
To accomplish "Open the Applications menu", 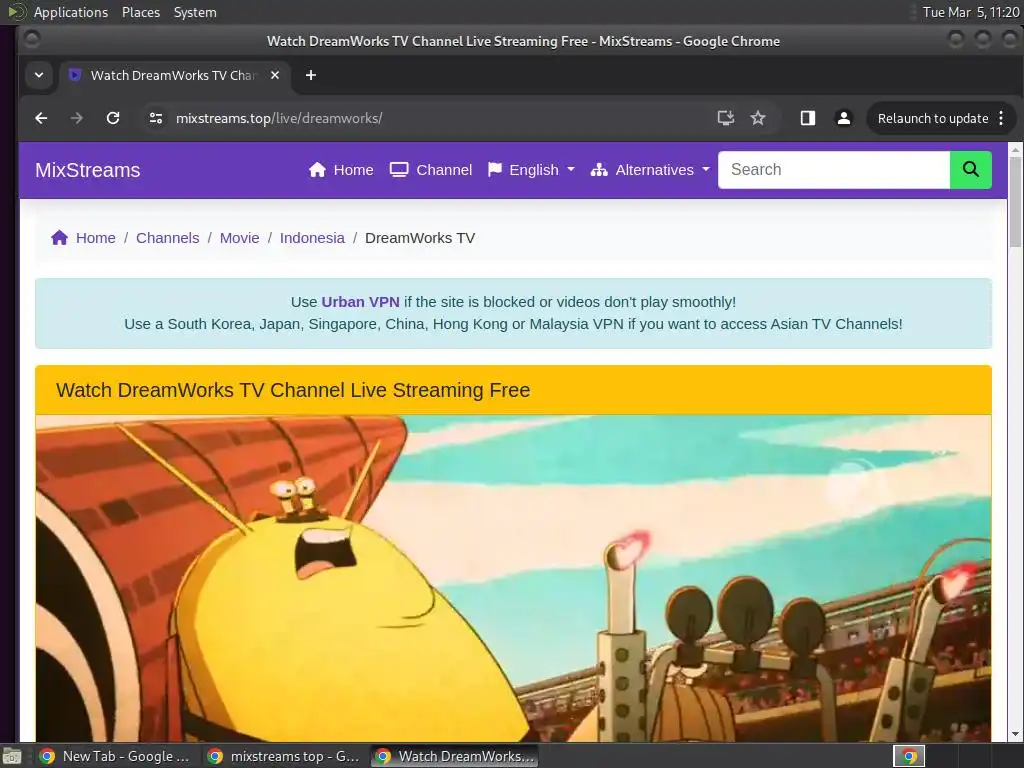I will pyautogui.click(x=71, y=12).
